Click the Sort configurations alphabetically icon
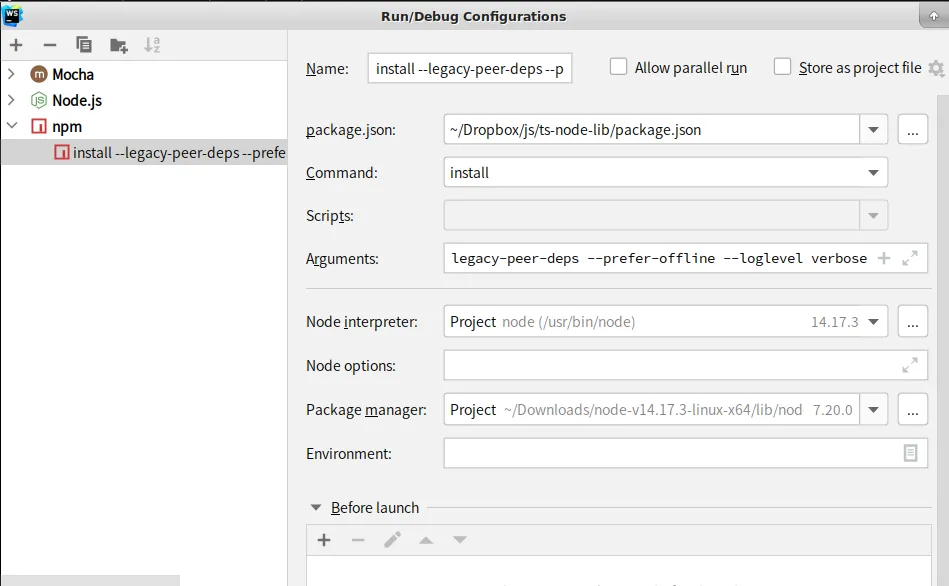 pos(152,45)
